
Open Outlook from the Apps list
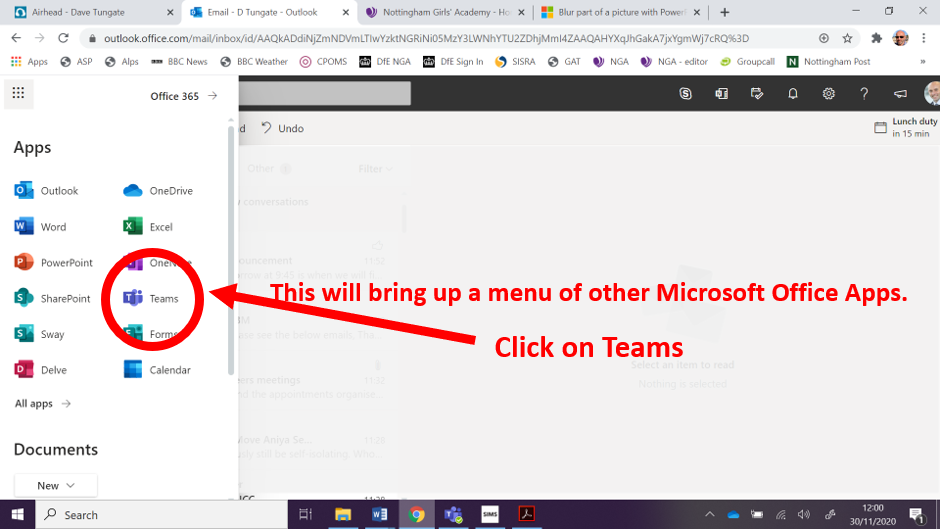pyautogui.click(x=46, y=191)
